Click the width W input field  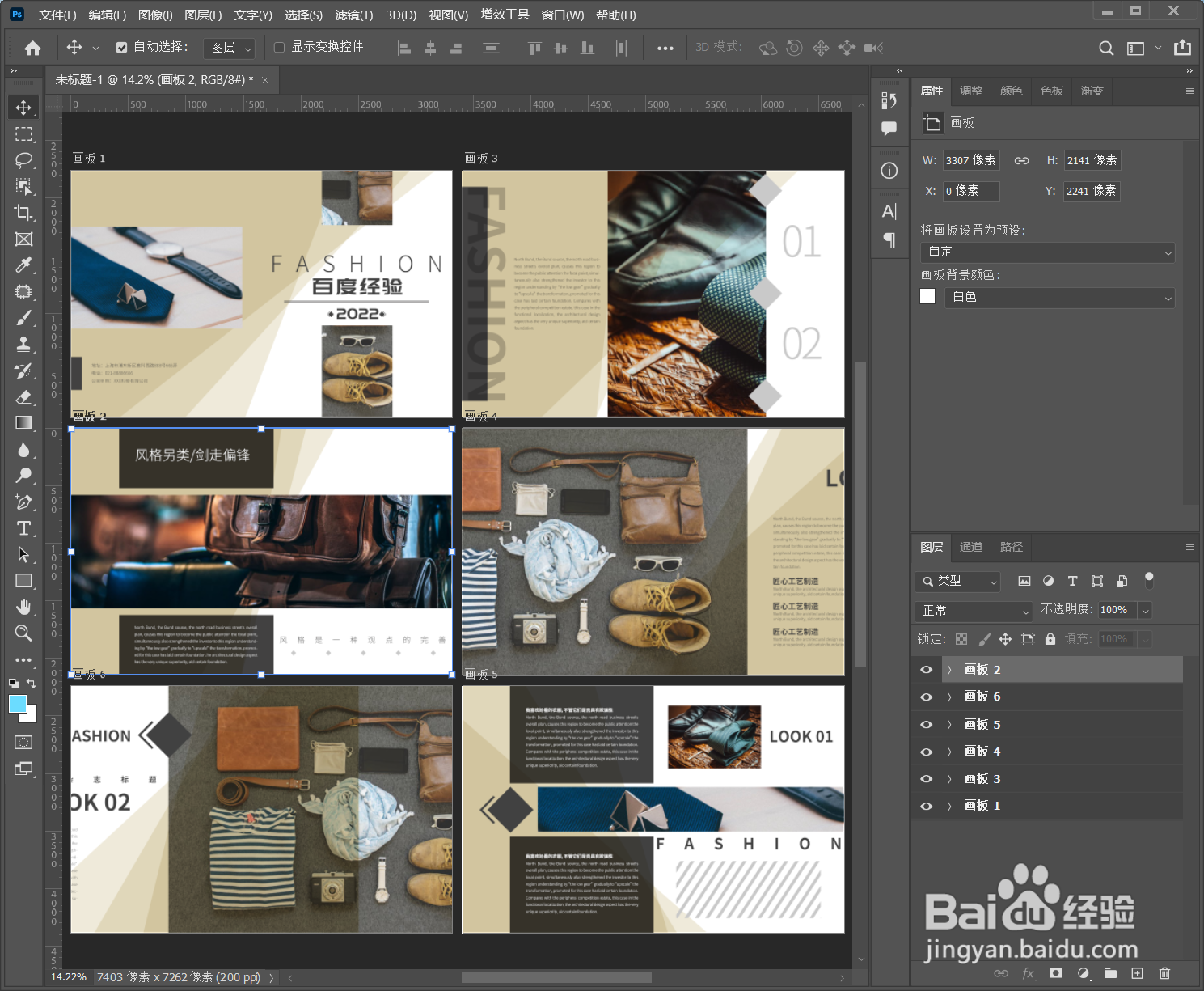(x=971, y=160)
